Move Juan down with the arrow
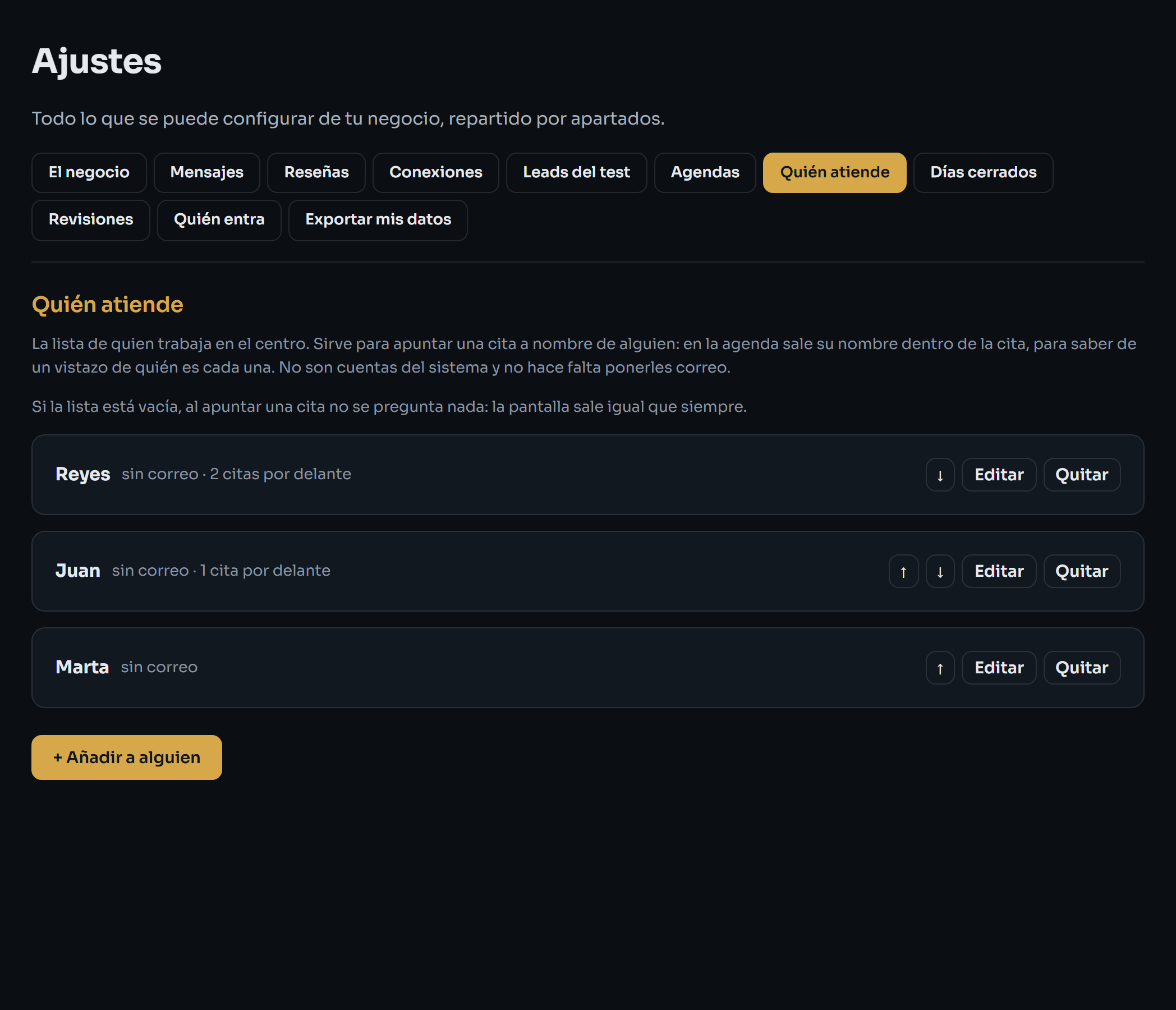 (x=940, y=571)
